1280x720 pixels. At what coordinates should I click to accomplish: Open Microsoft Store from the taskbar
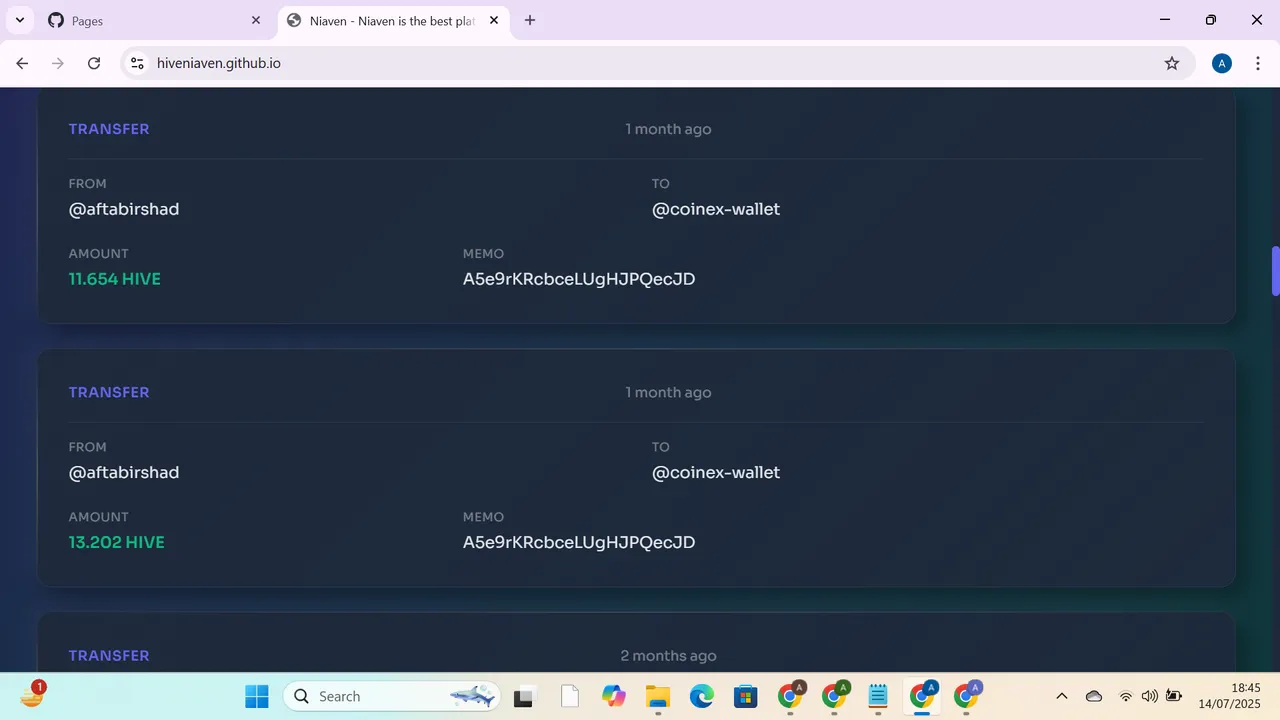(745, 696)
